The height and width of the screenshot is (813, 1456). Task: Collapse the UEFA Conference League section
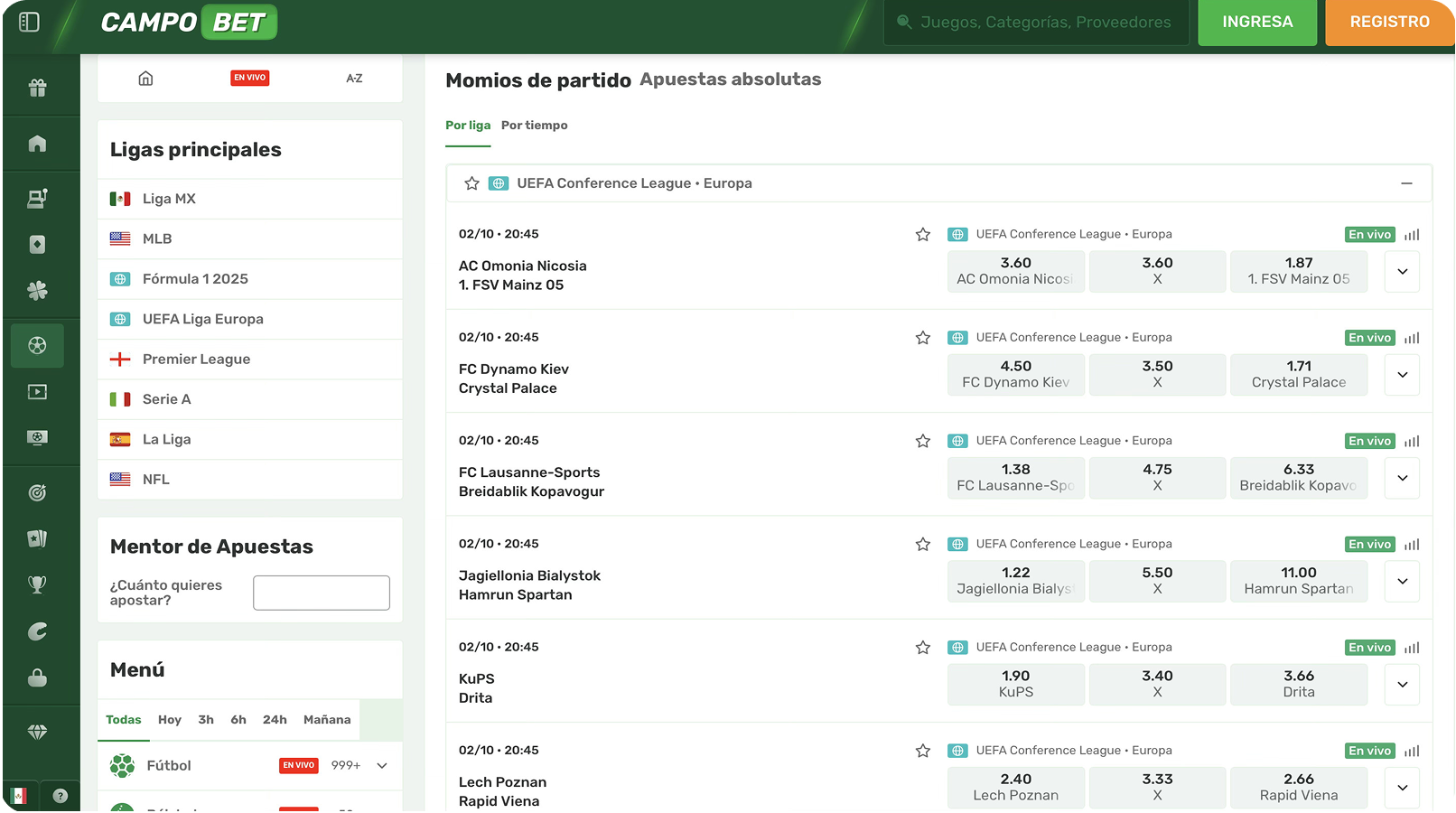tap(1405, 183)
